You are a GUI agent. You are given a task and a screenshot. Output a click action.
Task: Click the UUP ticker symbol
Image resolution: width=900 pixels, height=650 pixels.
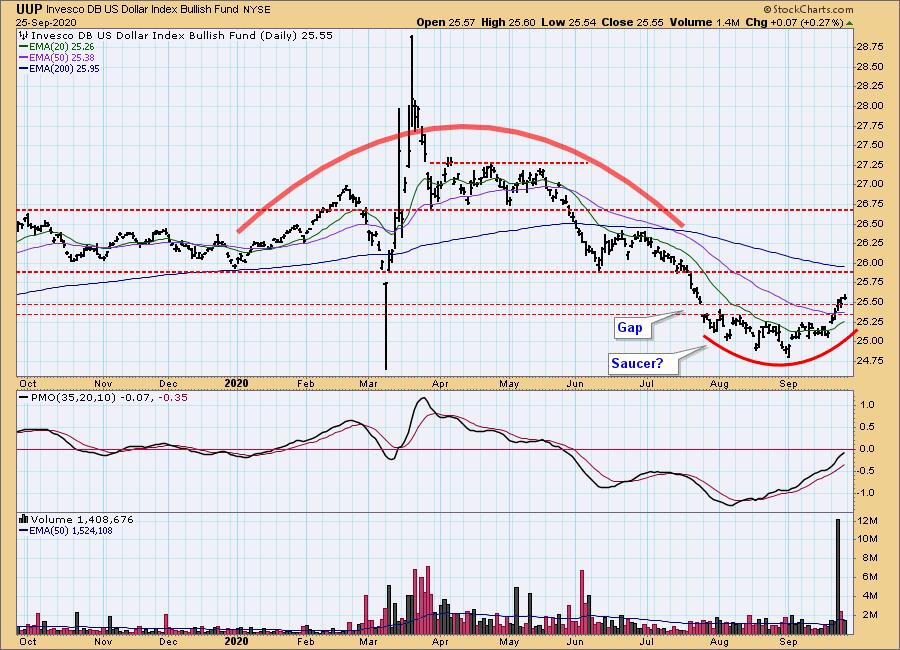(29, 9)
